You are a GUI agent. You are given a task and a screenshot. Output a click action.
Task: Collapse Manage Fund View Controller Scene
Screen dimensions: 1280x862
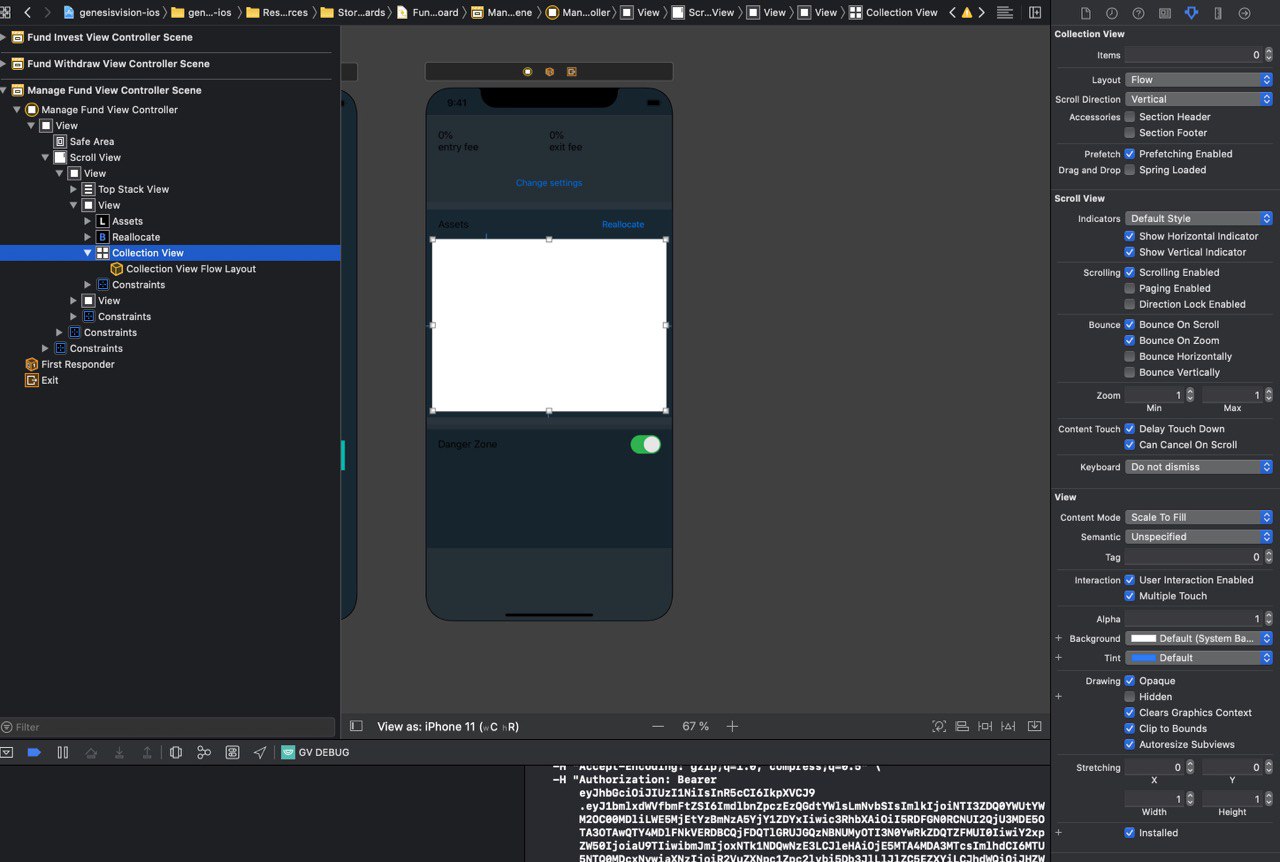point(4,90)
